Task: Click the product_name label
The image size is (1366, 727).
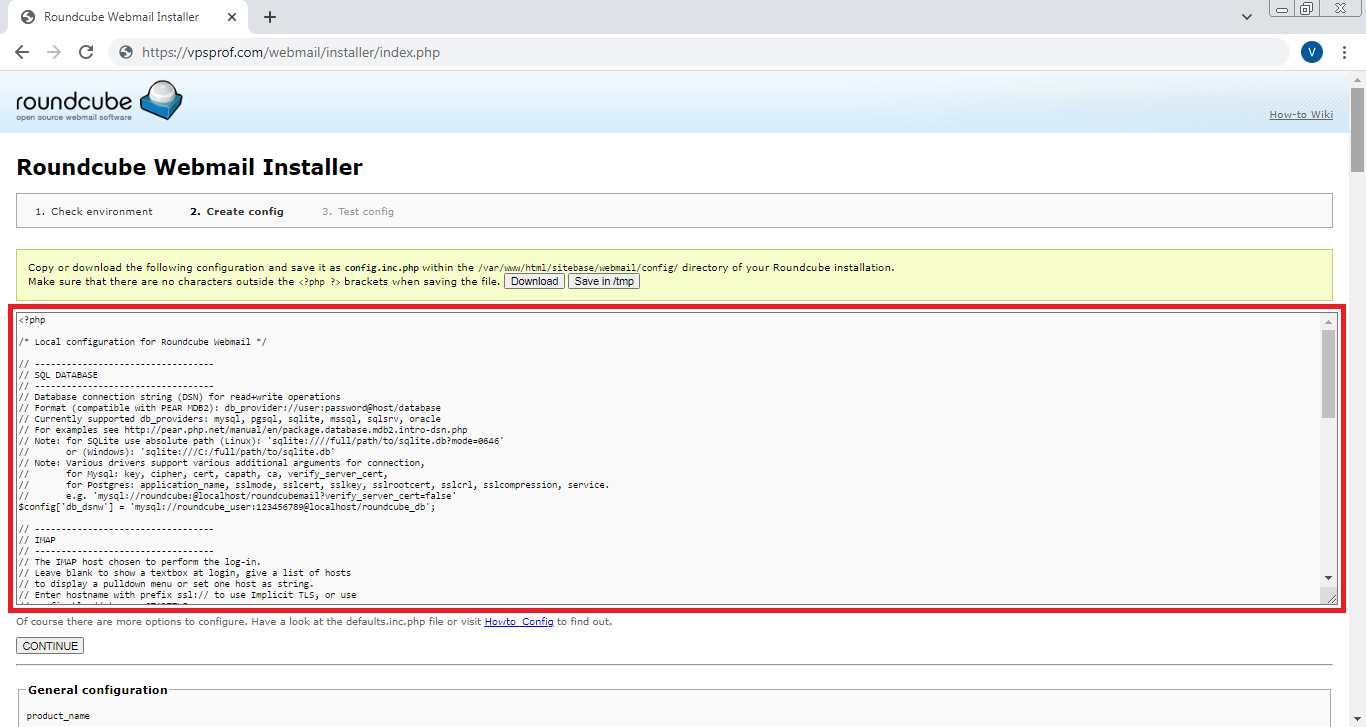Action: click(58, 716)
